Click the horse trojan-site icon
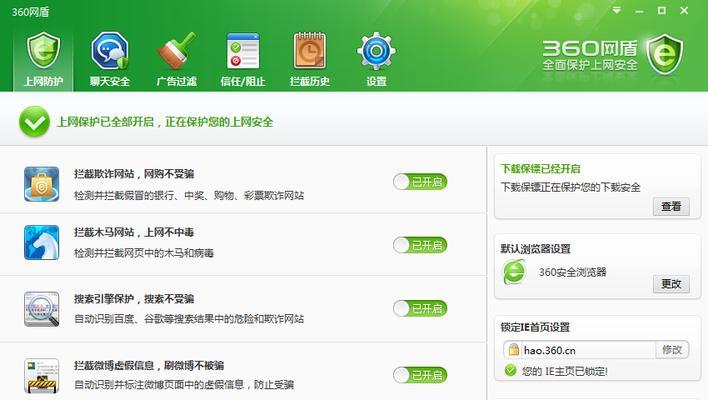 click(42, 242)
